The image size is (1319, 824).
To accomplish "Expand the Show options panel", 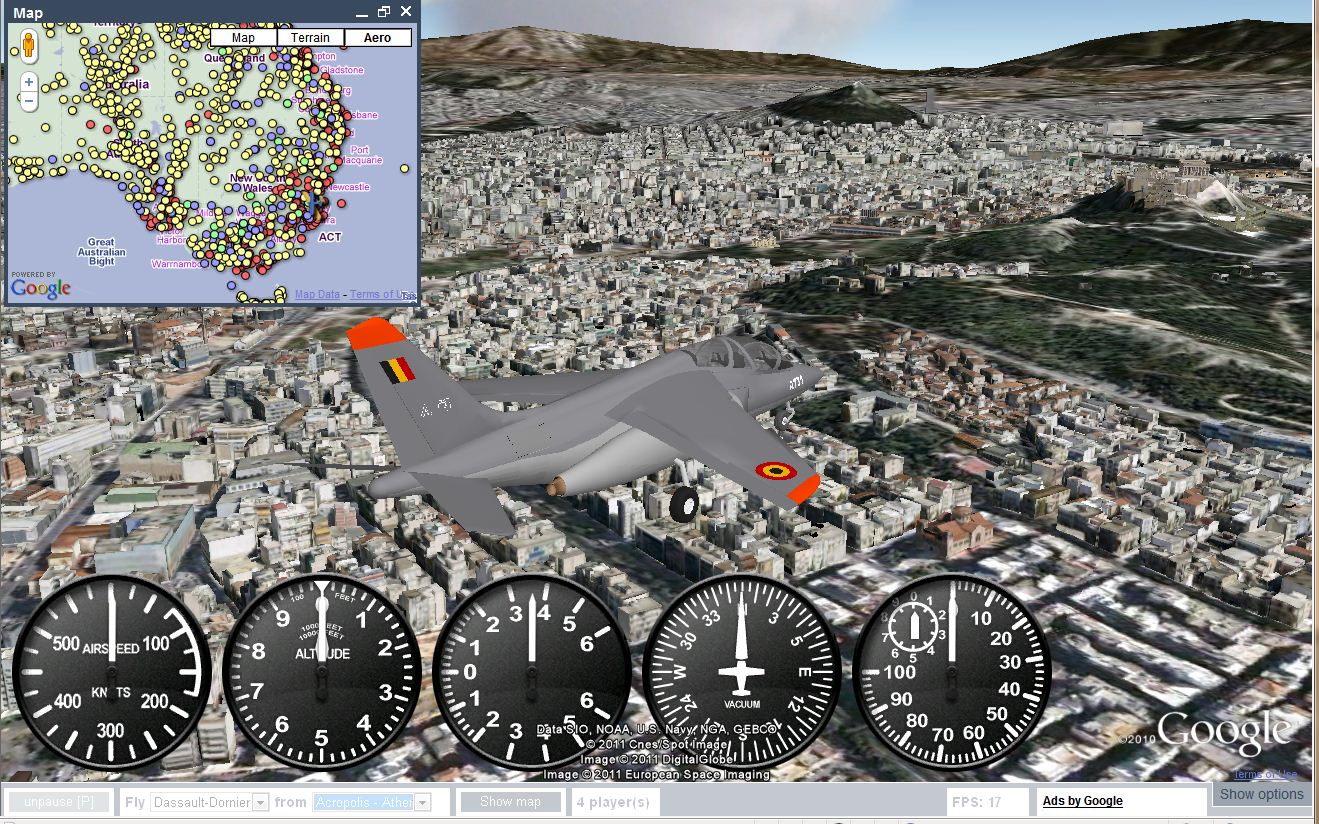I will (1261, 794).
